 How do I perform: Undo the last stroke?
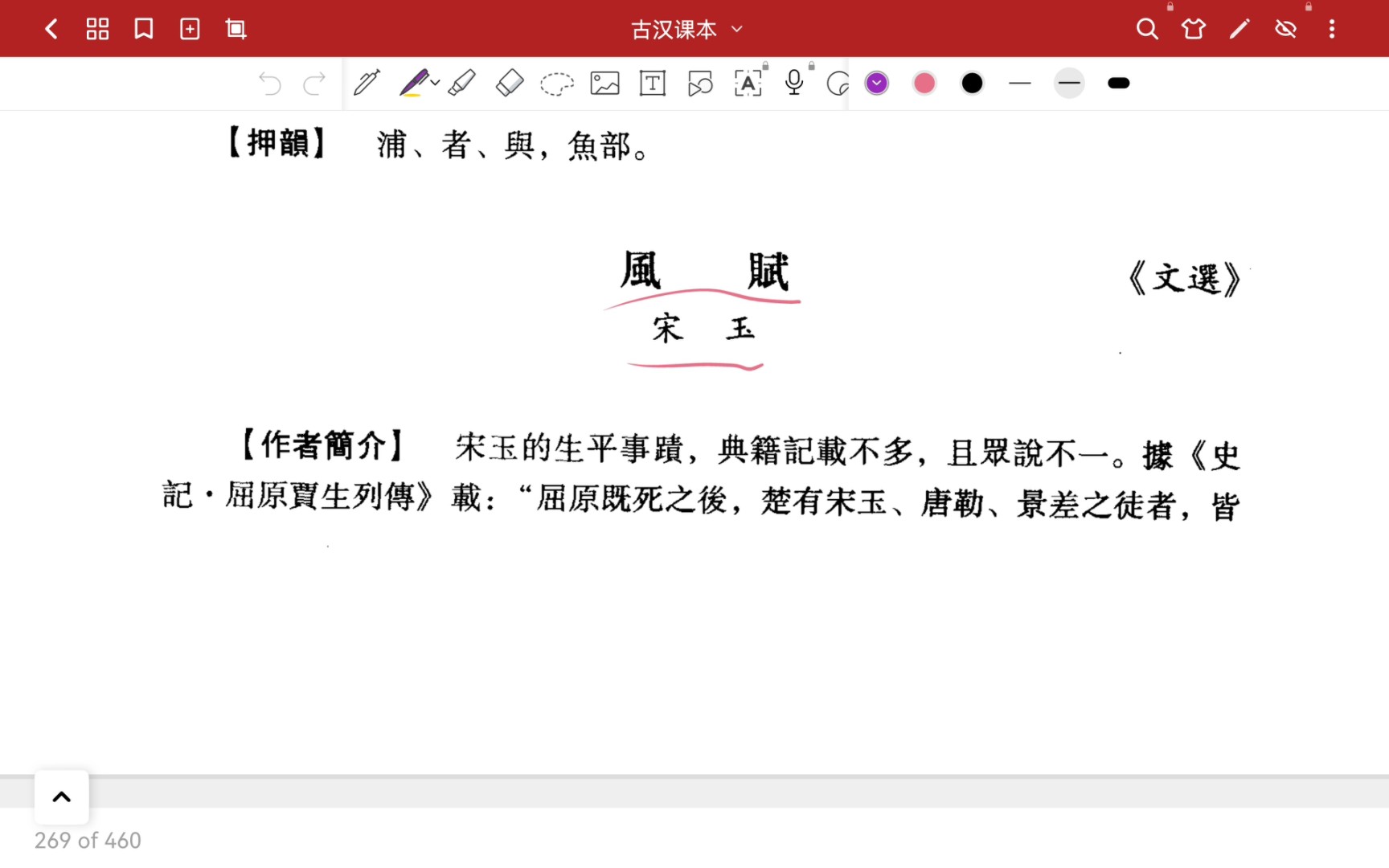point(270,84)
